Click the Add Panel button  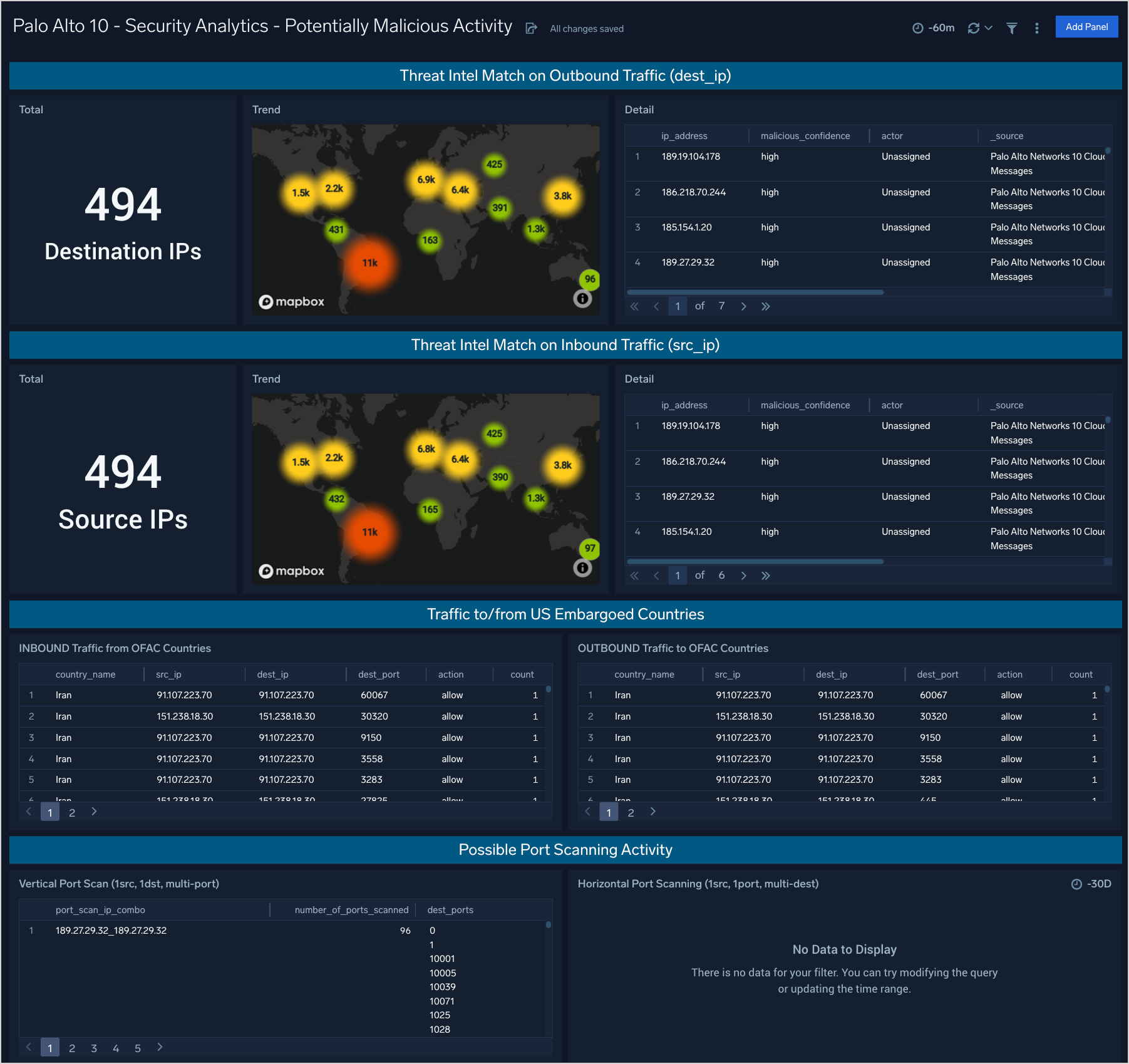(x=1086, y=27)
